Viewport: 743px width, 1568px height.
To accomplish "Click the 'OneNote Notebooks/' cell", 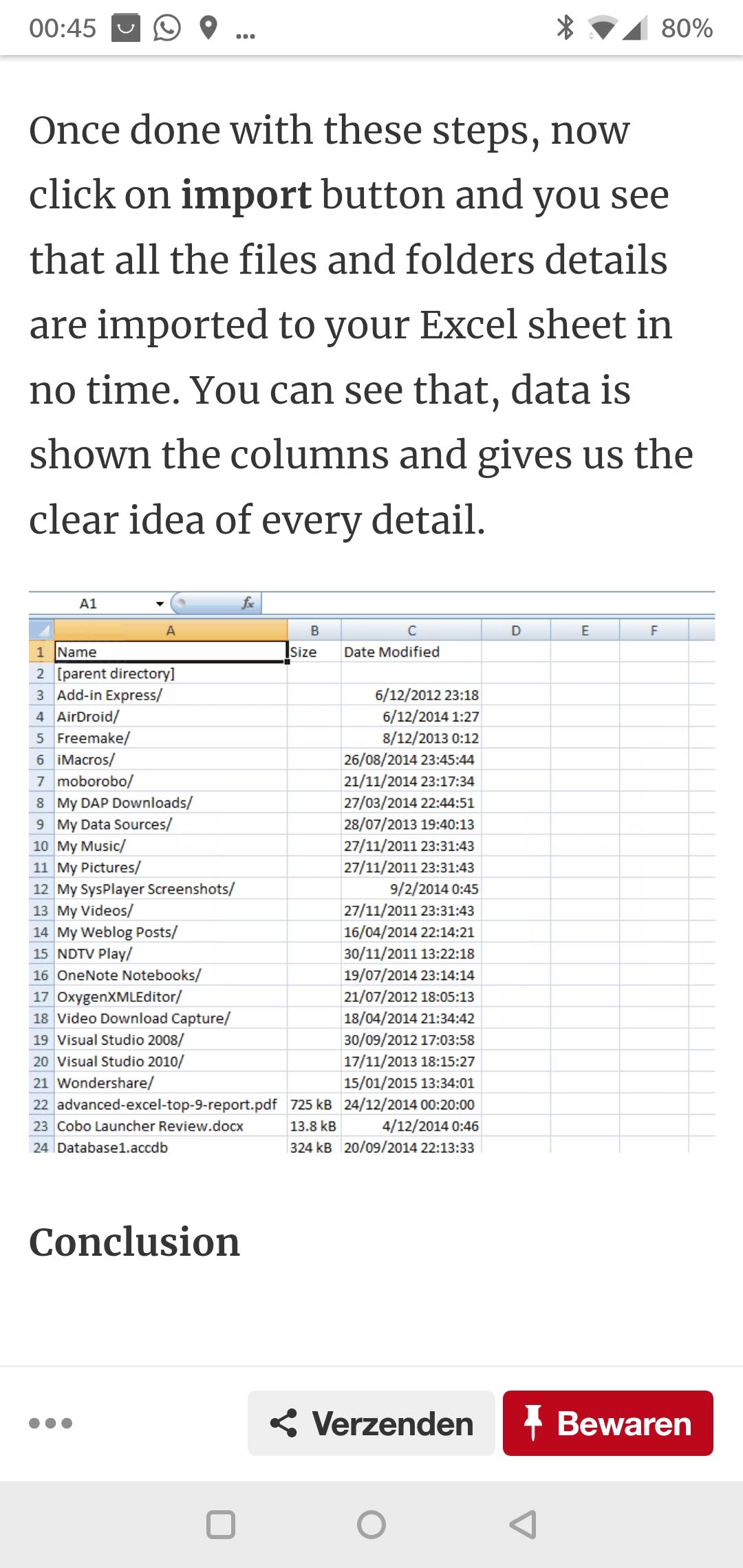I will point(171,975).
